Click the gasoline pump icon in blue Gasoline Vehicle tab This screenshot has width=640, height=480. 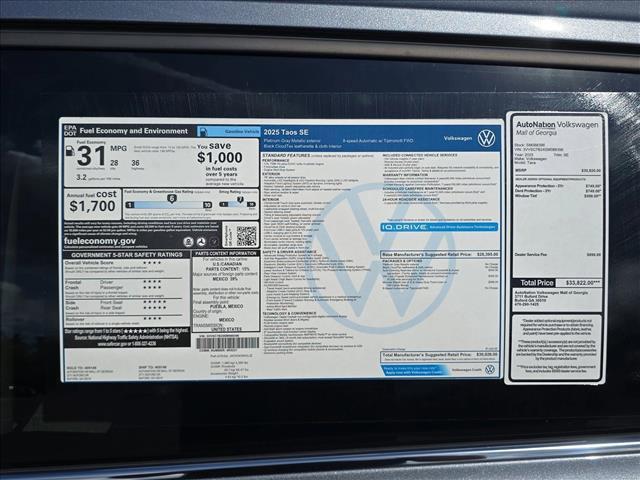203,132
